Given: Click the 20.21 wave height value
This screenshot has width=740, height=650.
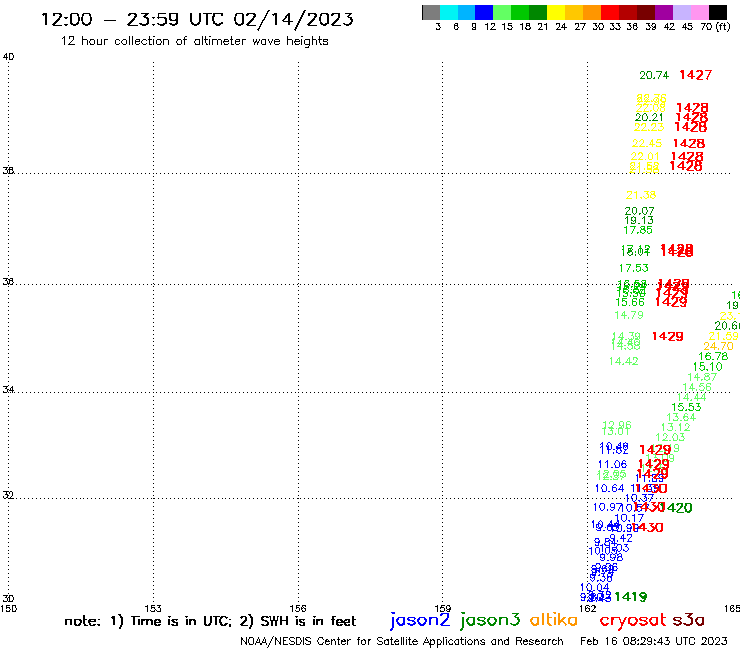Looking at the screenshot, I should tap(649, 117).
